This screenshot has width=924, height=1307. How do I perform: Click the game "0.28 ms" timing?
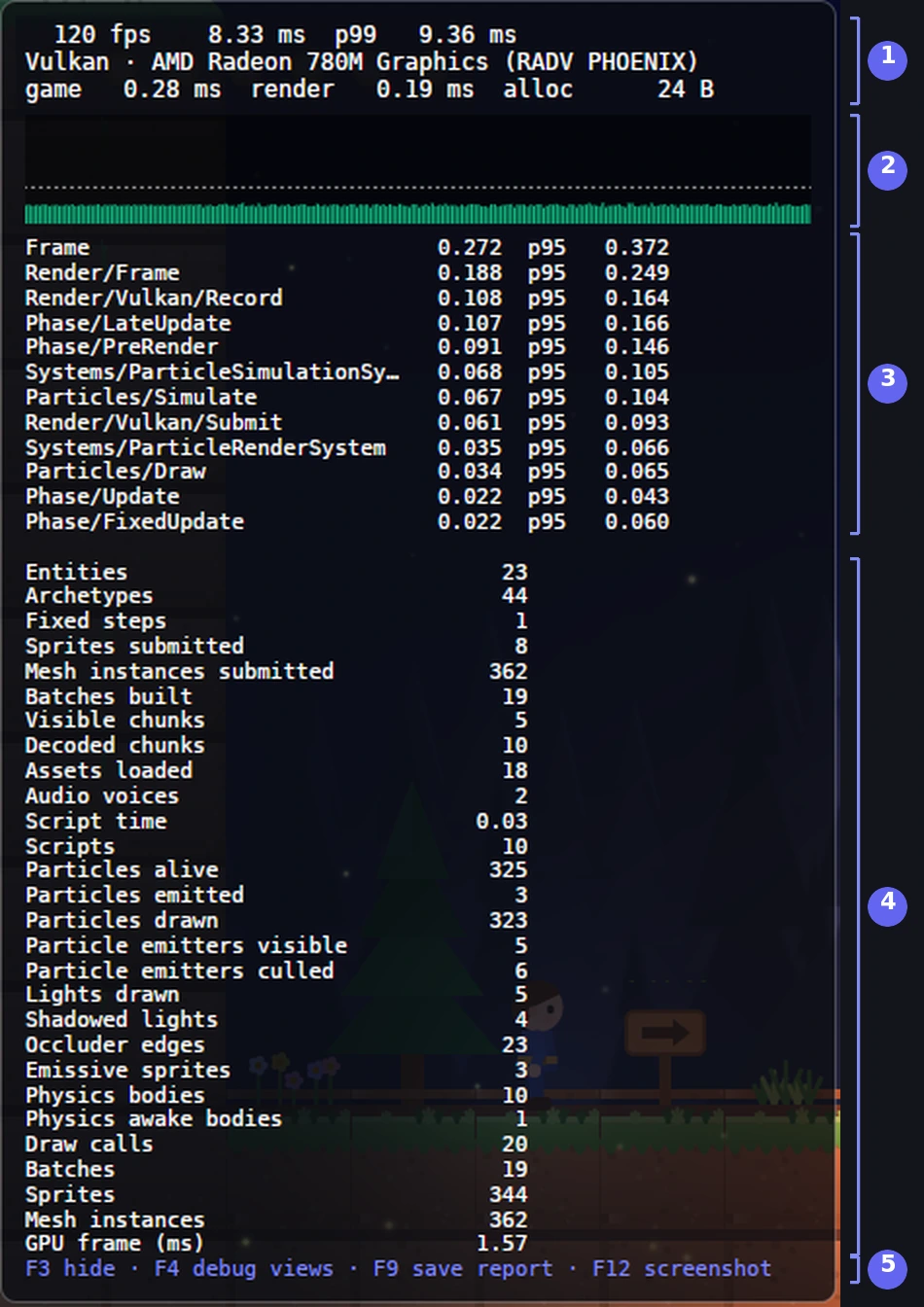point(172,89)
